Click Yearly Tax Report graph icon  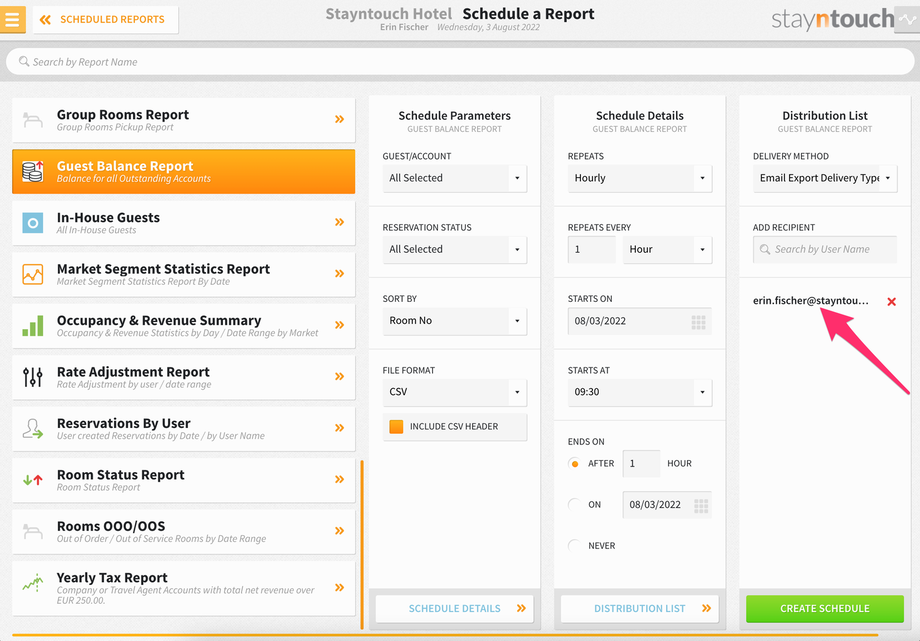[x=32, y=582]
